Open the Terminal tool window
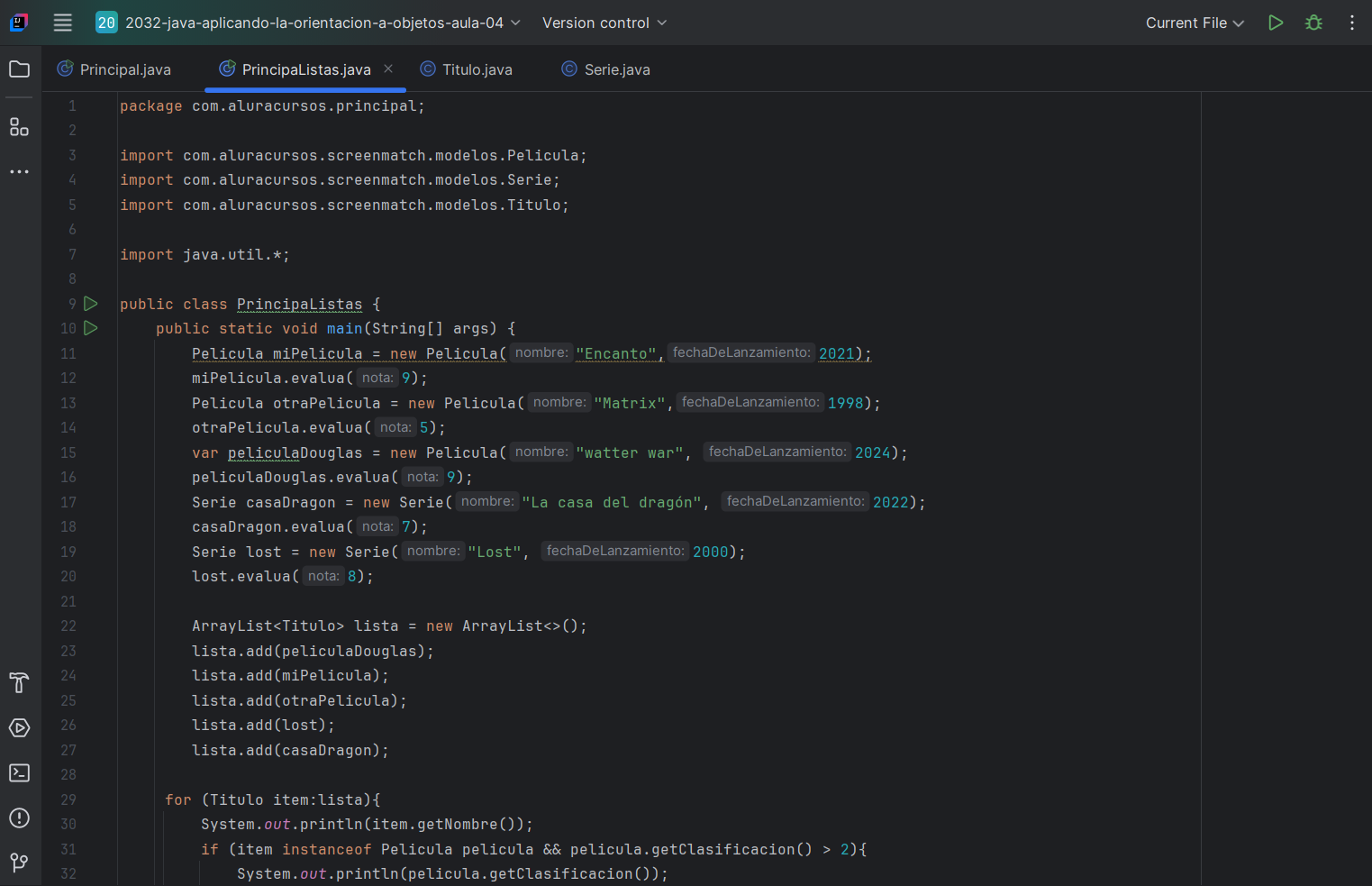 pyautogui.click(x=19, y=773)
